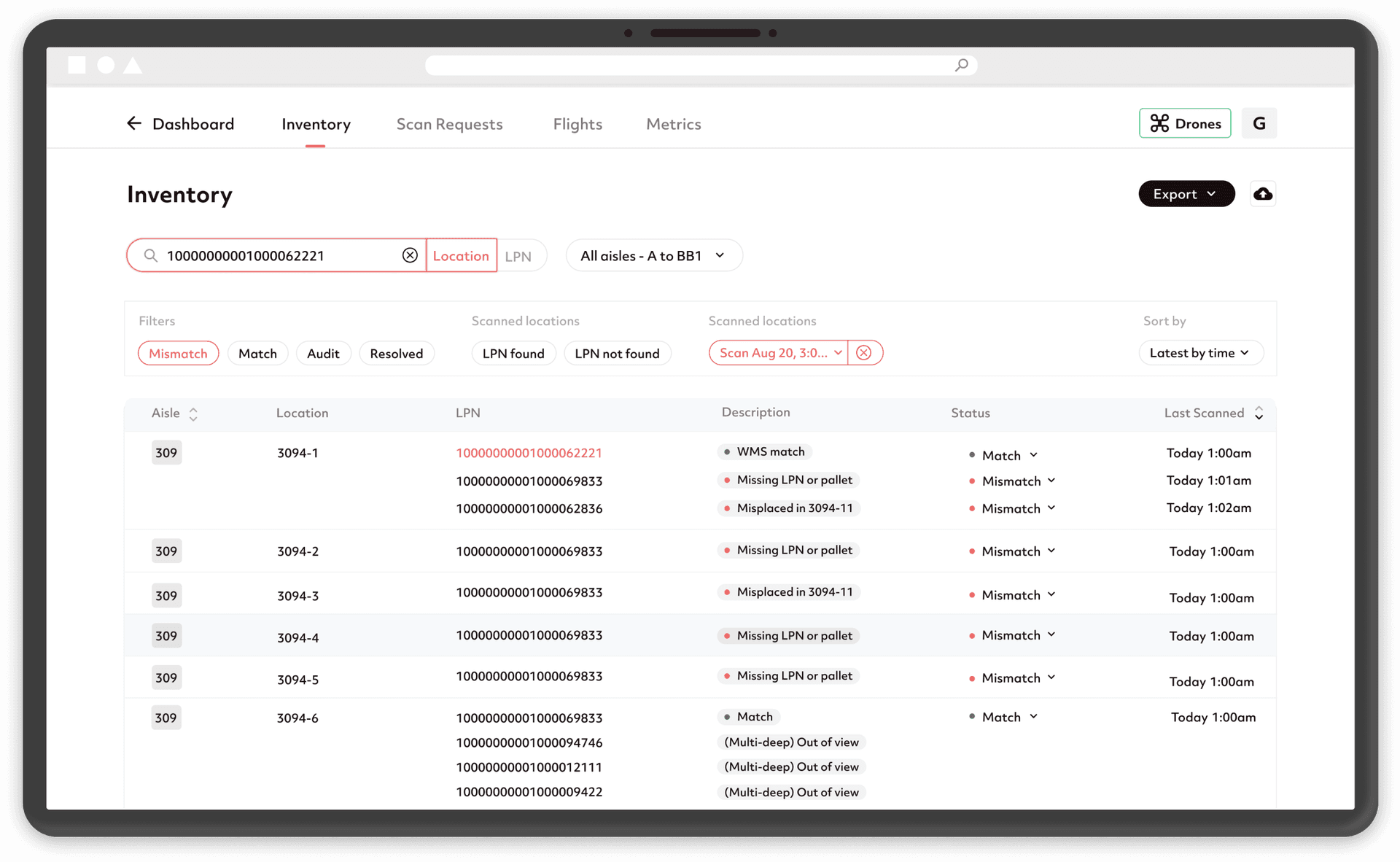Remove the Scan Aug 20 filter
The image size is (1400, 862).
point(864,353)
